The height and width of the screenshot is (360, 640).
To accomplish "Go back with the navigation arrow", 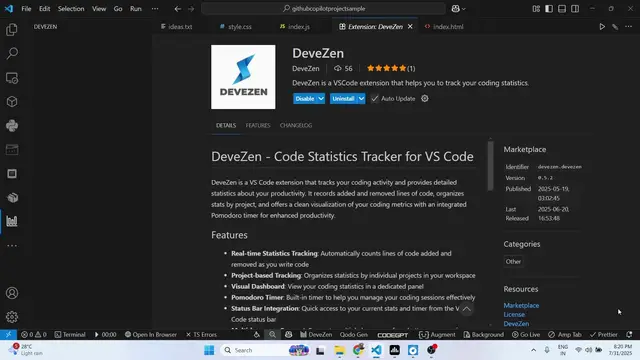I will click(178, 9).
